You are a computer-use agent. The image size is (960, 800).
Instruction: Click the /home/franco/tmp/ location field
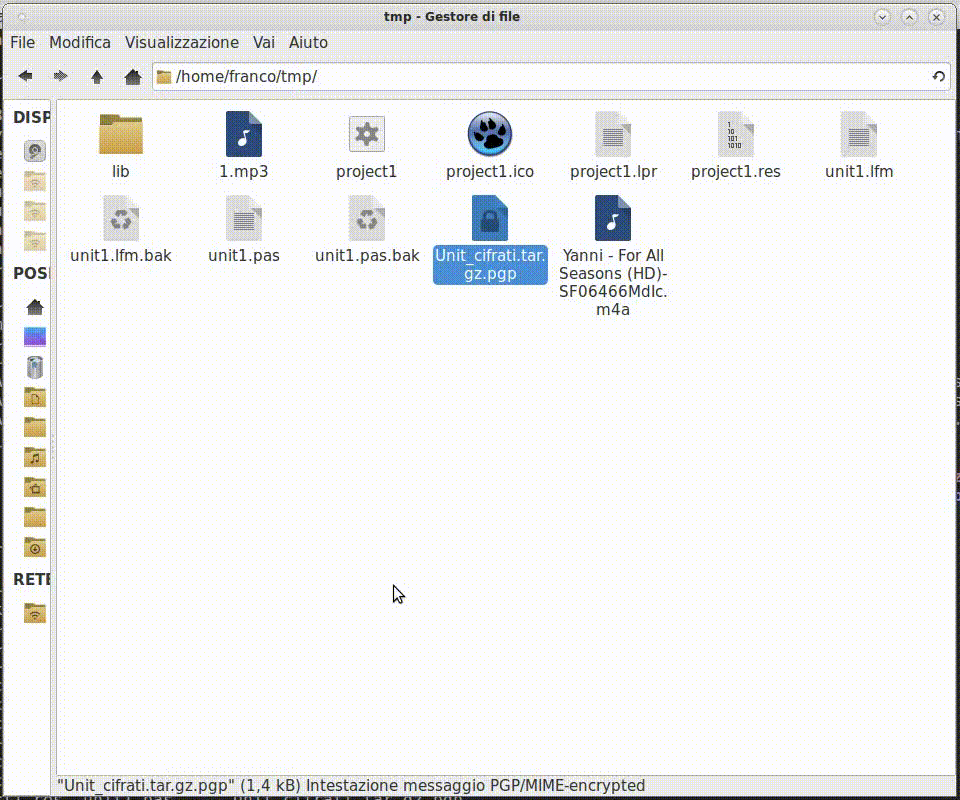pyautogui.click(x=551, y=77)
